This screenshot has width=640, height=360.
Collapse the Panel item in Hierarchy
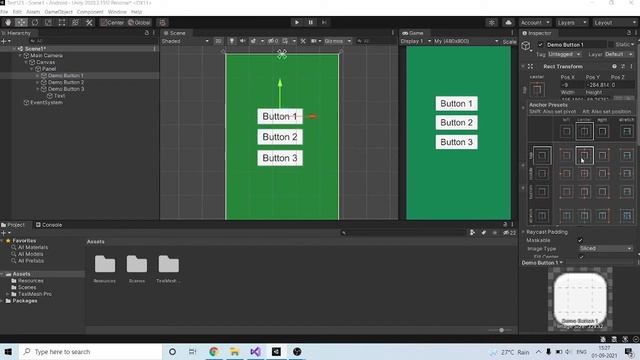(x=32, y=69)
